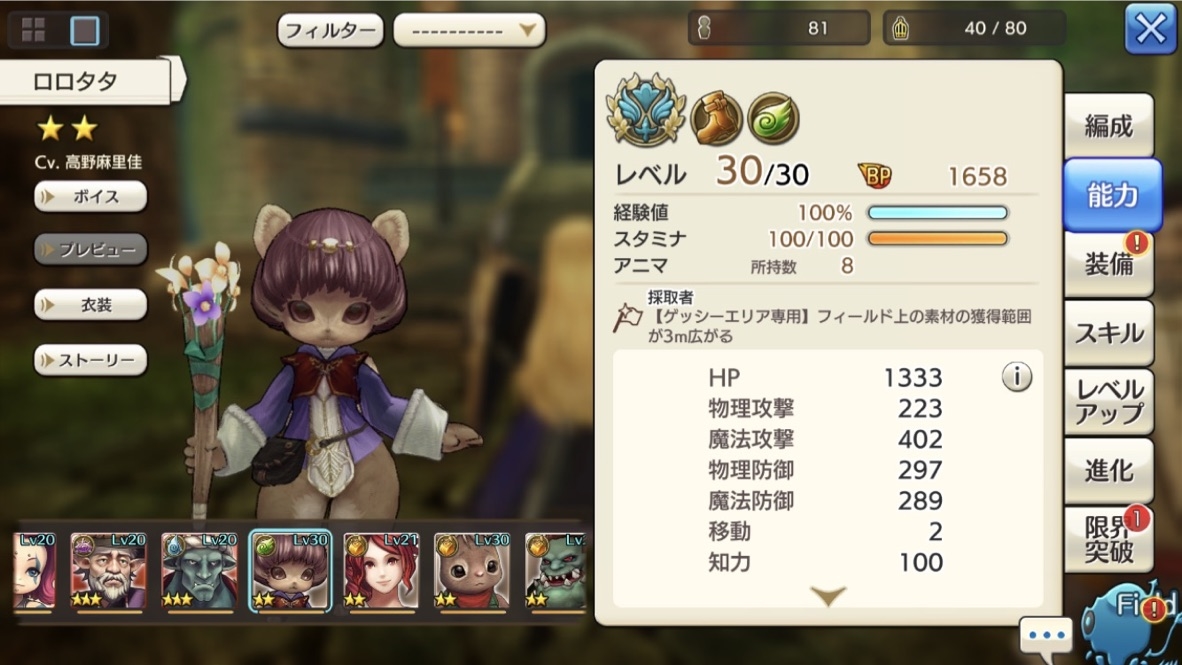Image resolution: width=1182 pixels, height=665 pixels.
Task: Play character ボイス button
Action: coord(90,197)
